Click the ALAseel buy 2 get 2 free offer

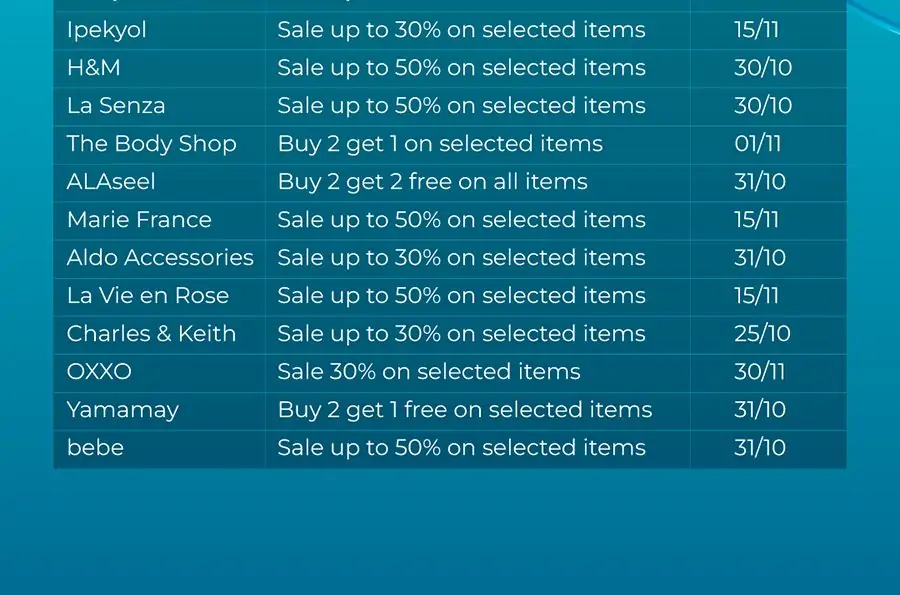click(433, 182)
